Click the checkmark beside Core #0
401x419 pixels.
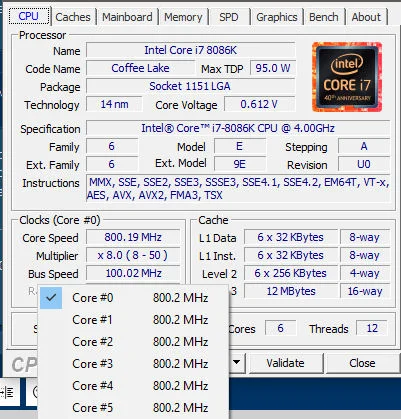tap(51, 297)
